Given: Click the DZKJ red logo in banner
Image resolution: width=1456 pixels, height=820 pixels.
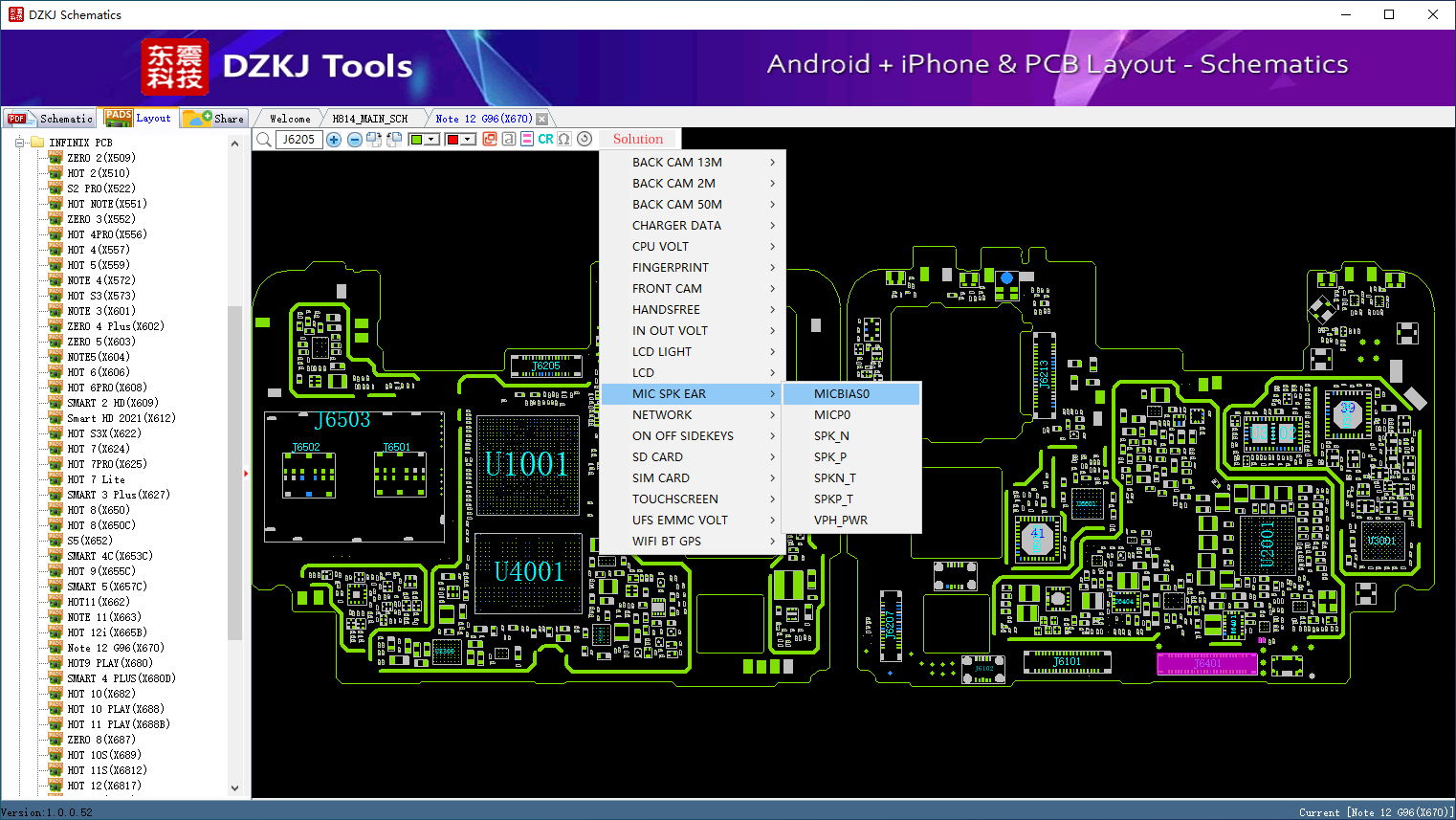Looking at the screenshot, I should [174, 67].
